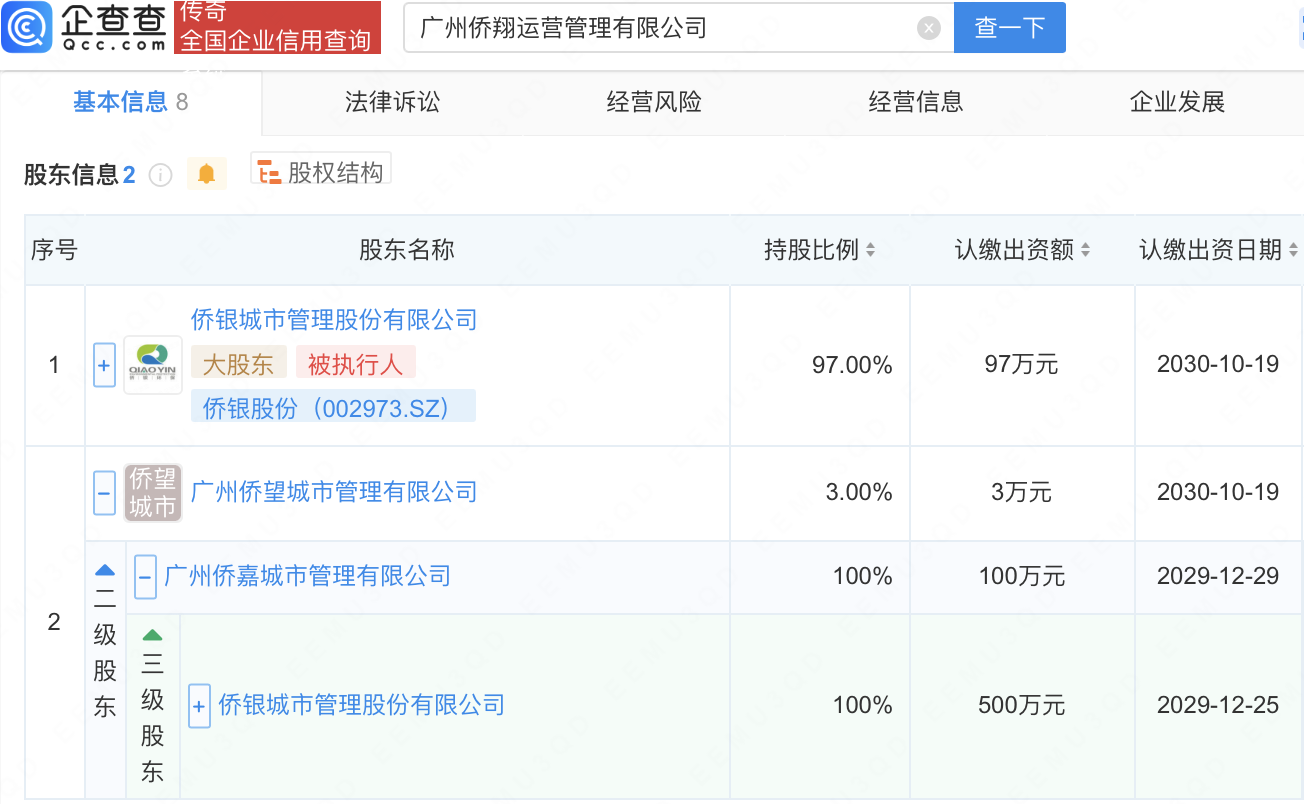
Task: Collapse 广州侨望城市管理有限公司 row
Action: pos(104,493)
